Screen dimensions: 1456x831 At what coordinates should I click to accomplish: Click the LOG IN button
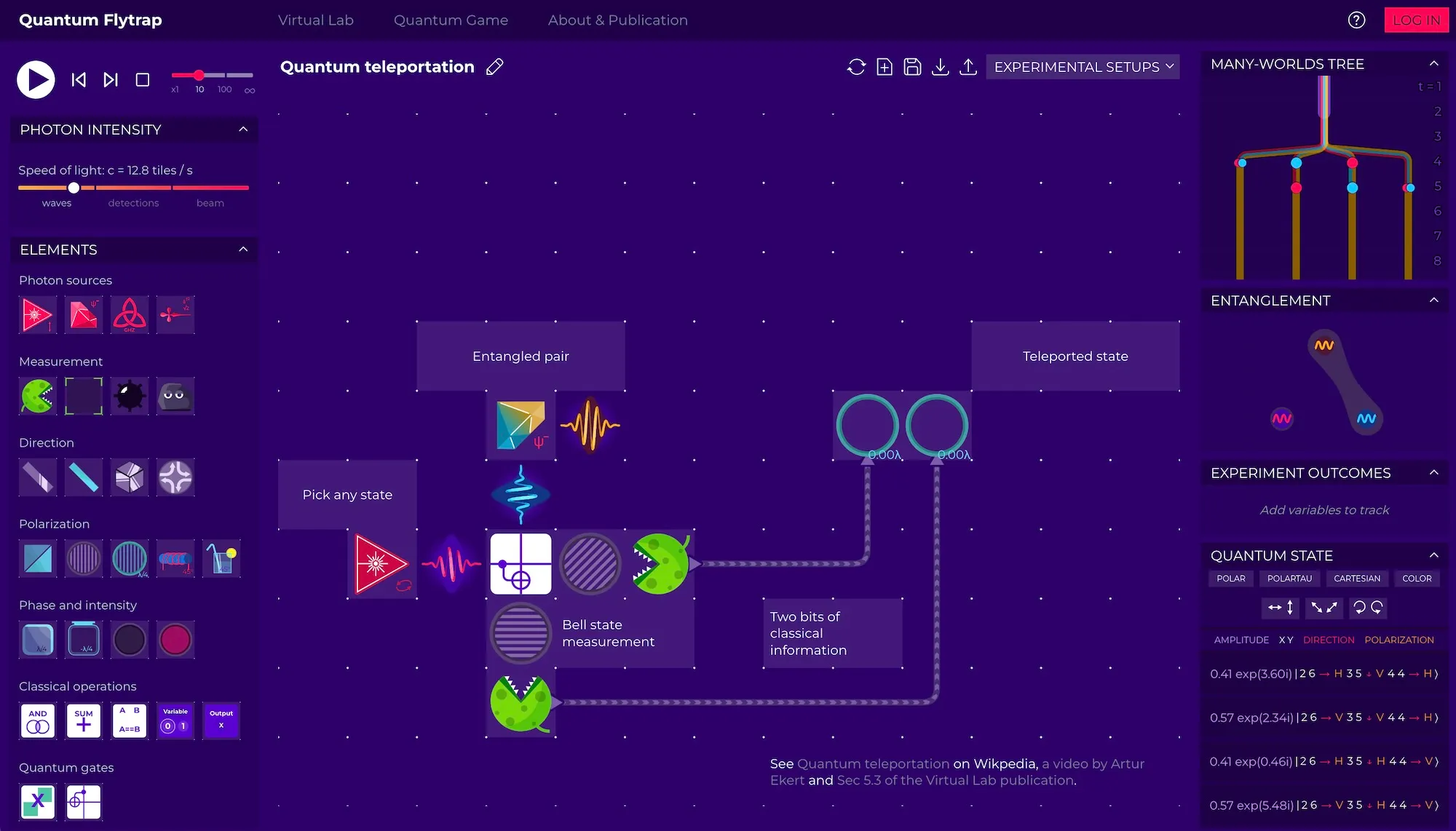pos(1415,20)
